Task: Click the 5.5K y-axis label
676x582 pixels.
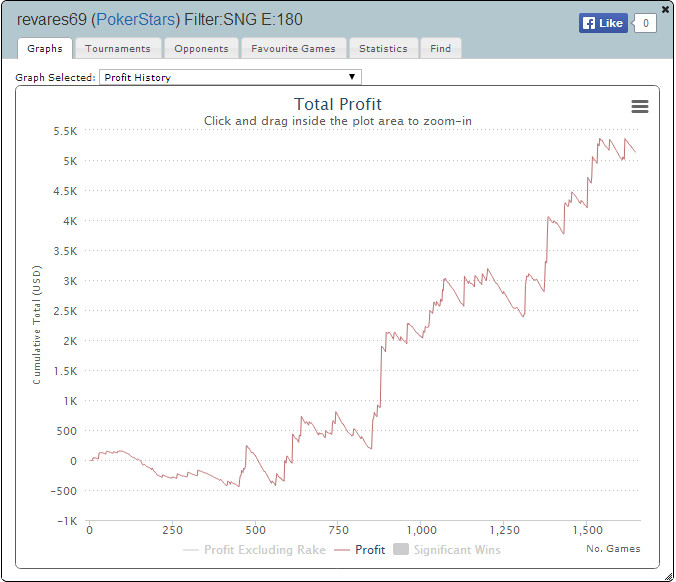Action: 65,131
